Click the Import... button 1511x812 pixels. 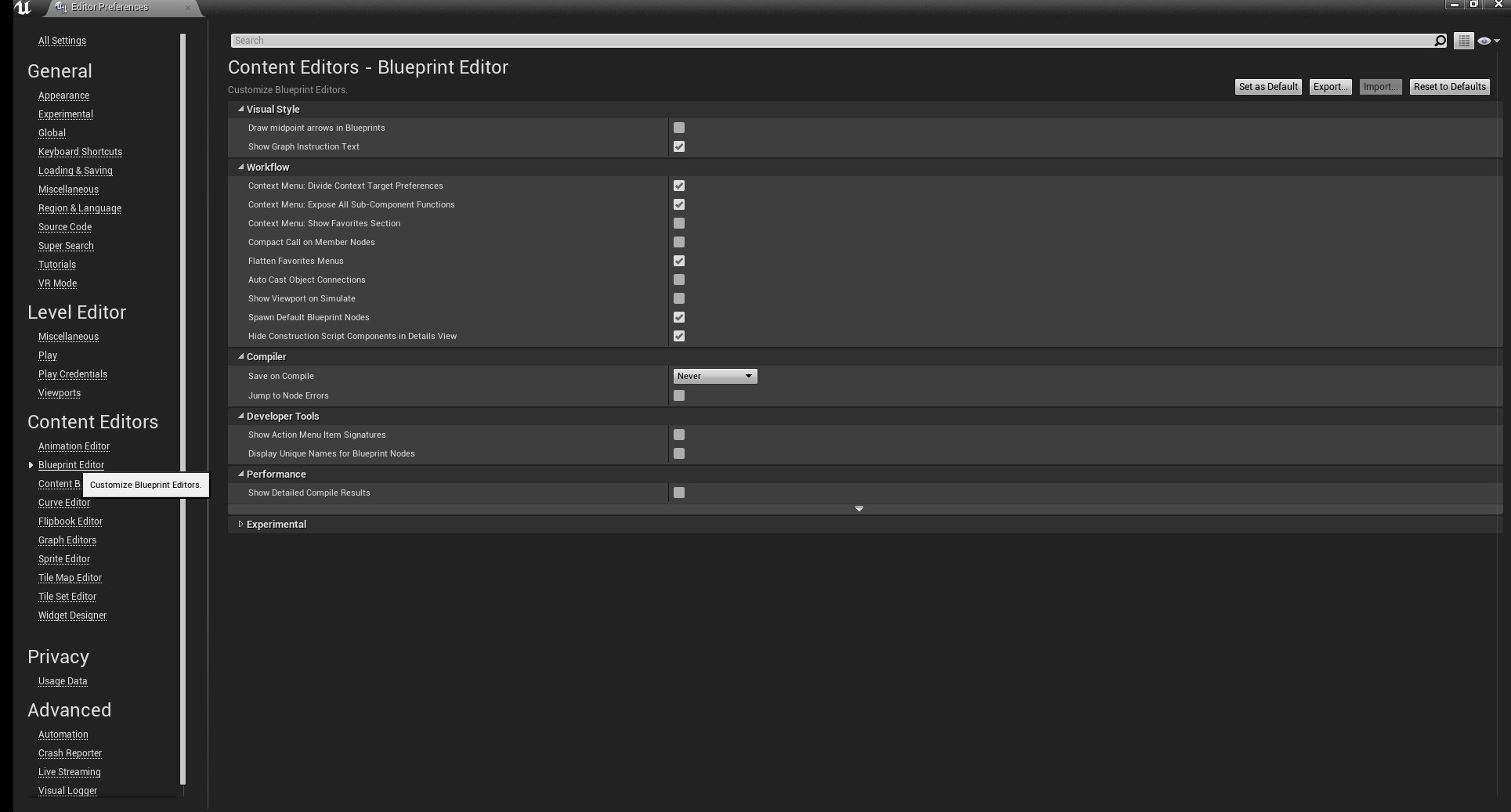1380,87
